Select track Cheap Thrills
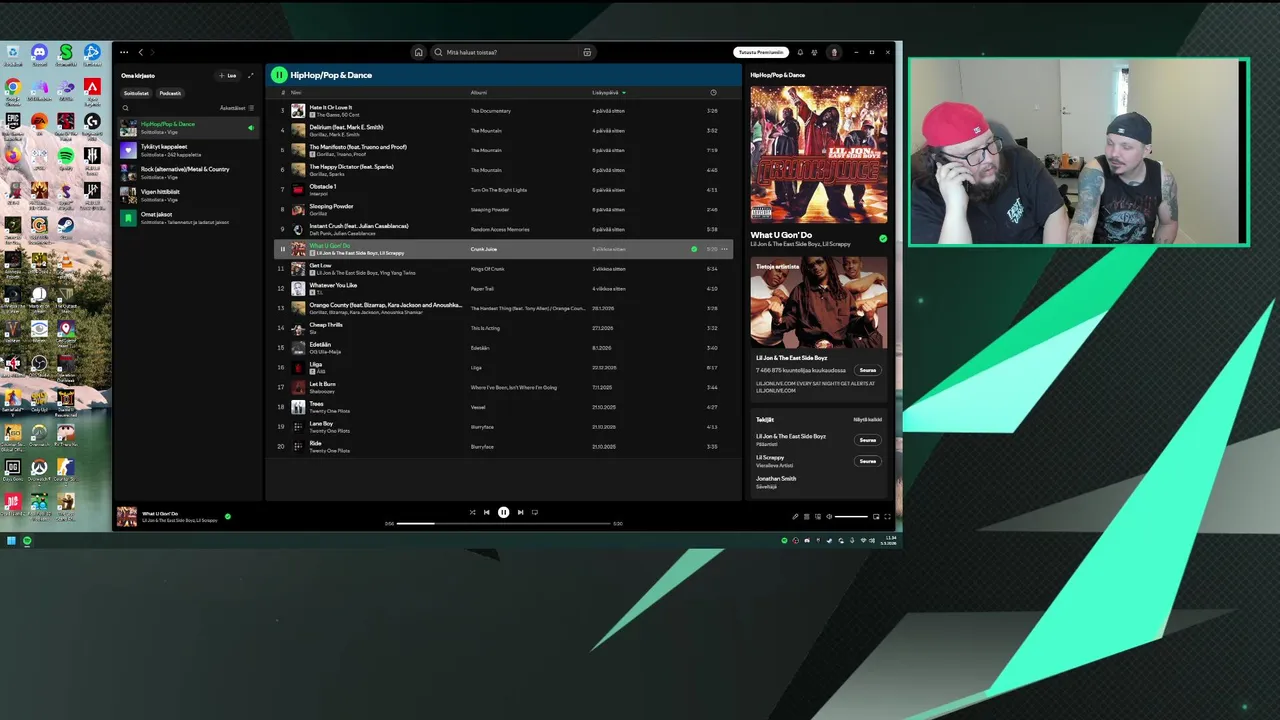The image size is (1280, 720). click(503, 328)
